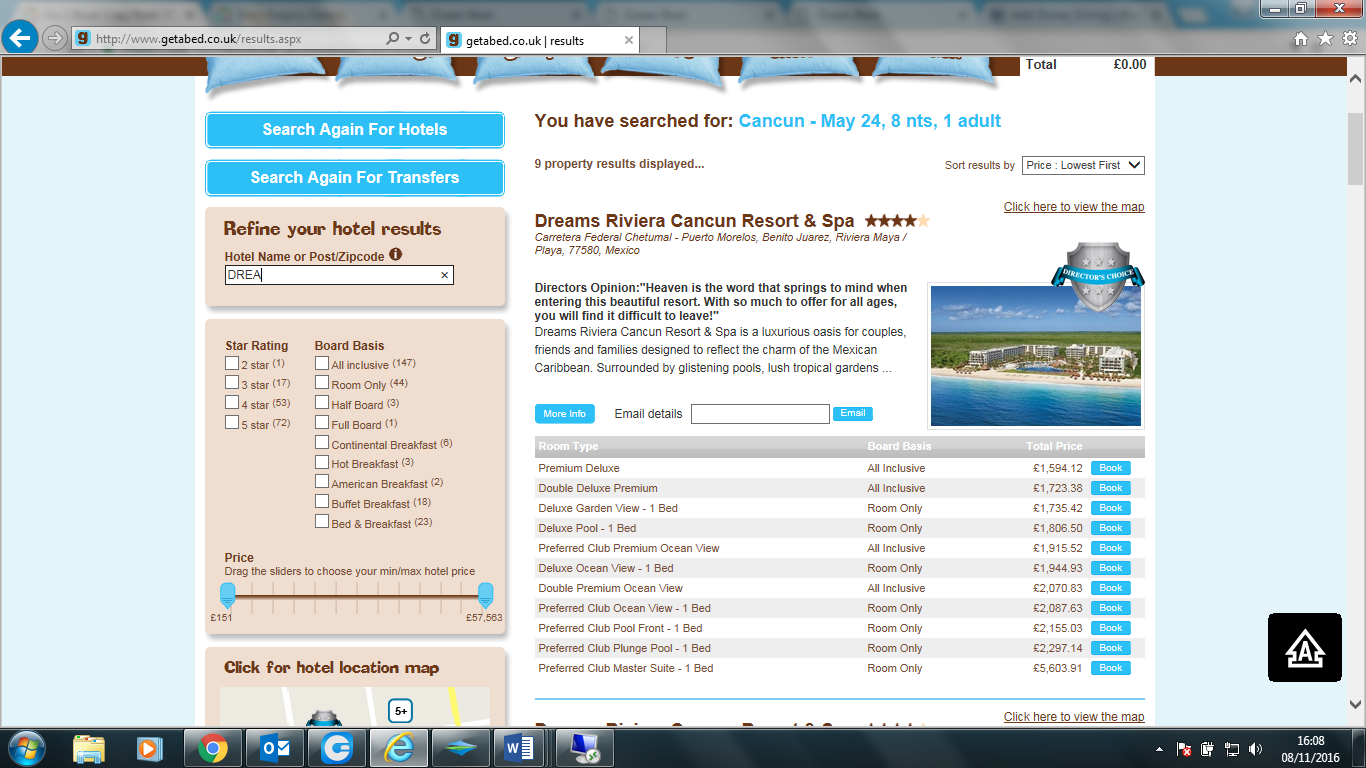The image size is (1366, 768).
Task: Switch to the getabed.co.uk results tab
Action: [539, 40]
